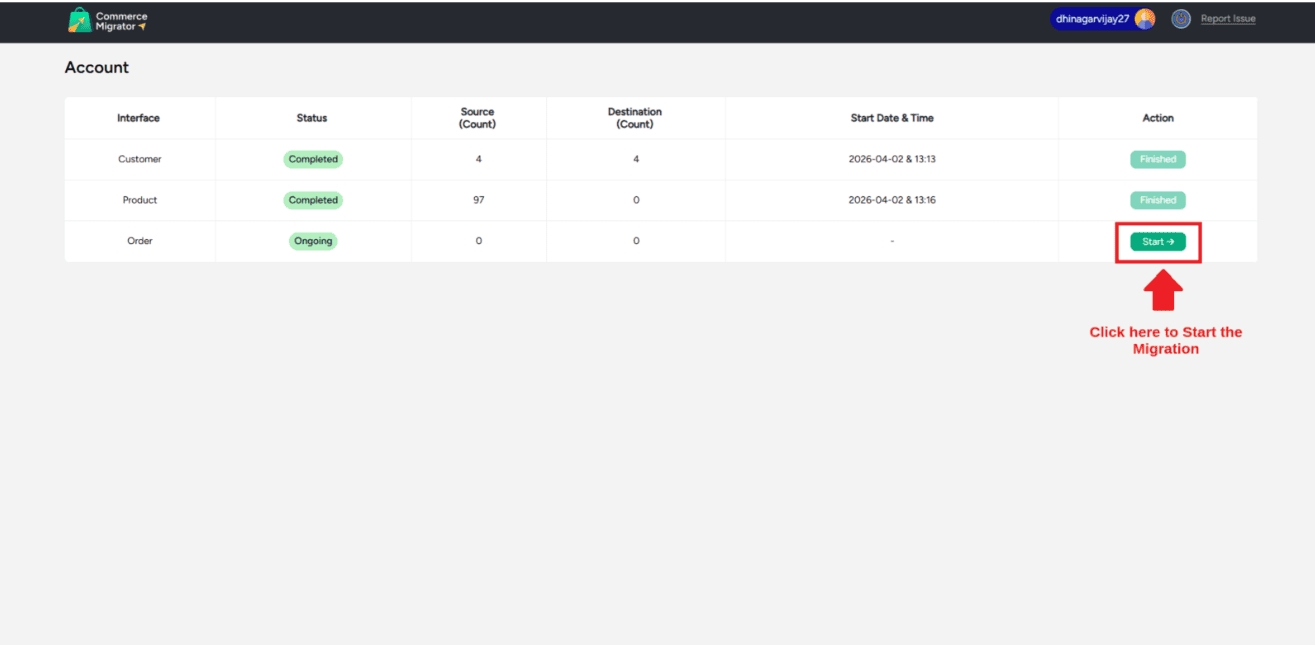Click the Start Date & Time column header

coord(892,118)
